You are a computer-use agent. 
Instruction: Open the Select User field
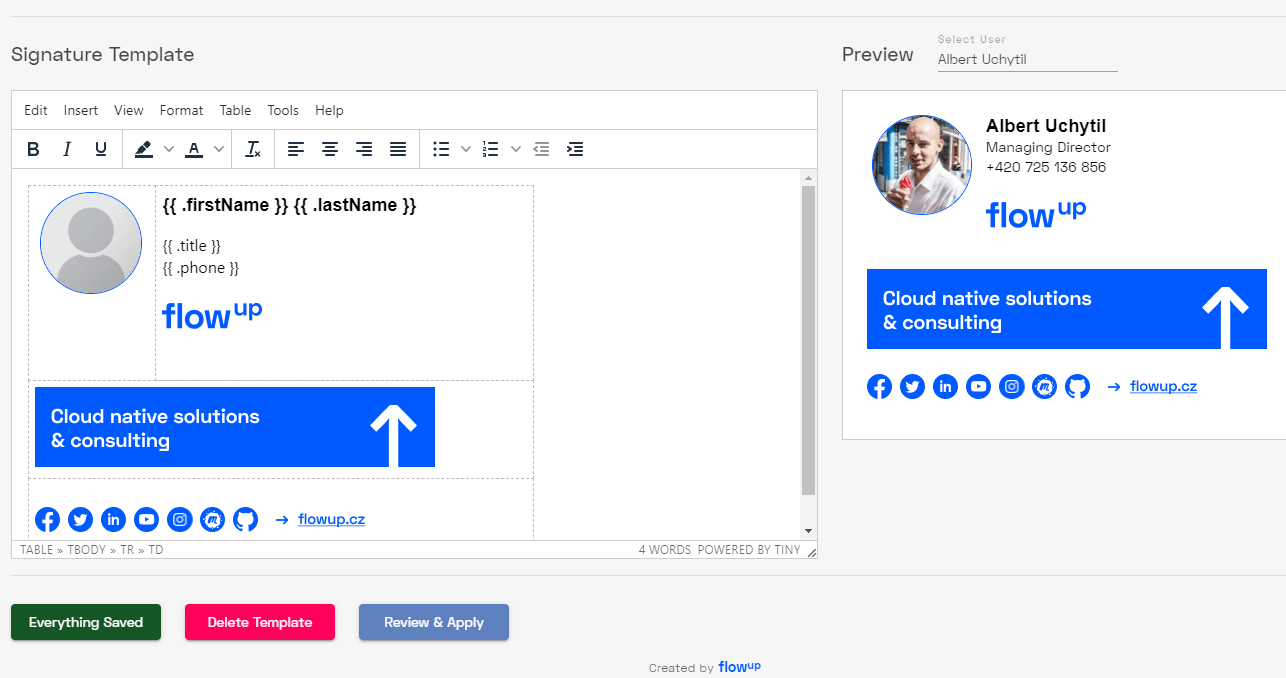click(x=1027, y=59)
